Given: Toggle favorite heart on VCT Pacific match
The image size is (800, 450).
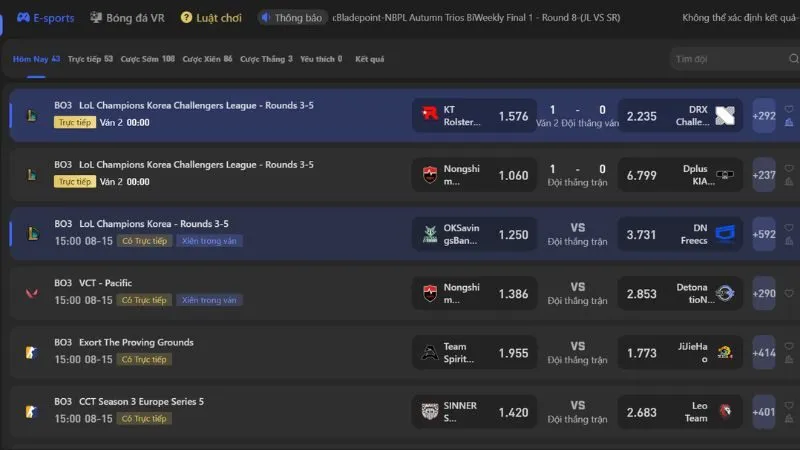Looking at the screenshot, I should pyautogui.click(x=789, y=293).
